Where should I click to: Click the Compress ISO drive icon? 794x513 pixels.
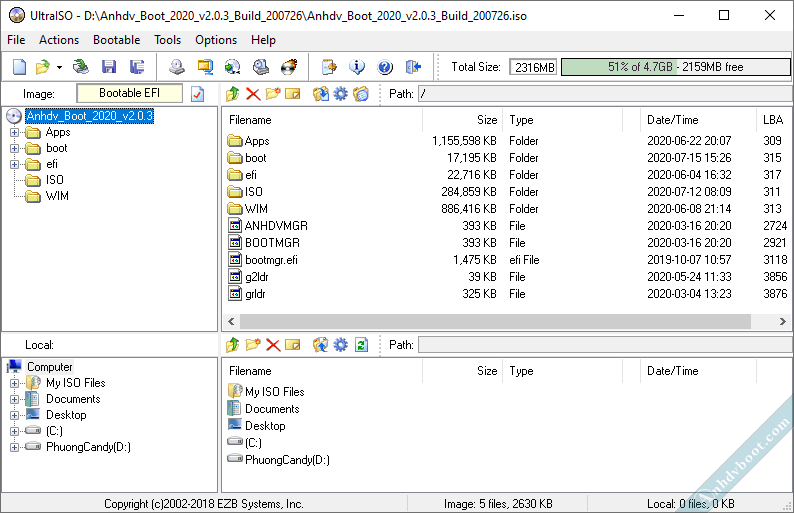click(261, 67)
